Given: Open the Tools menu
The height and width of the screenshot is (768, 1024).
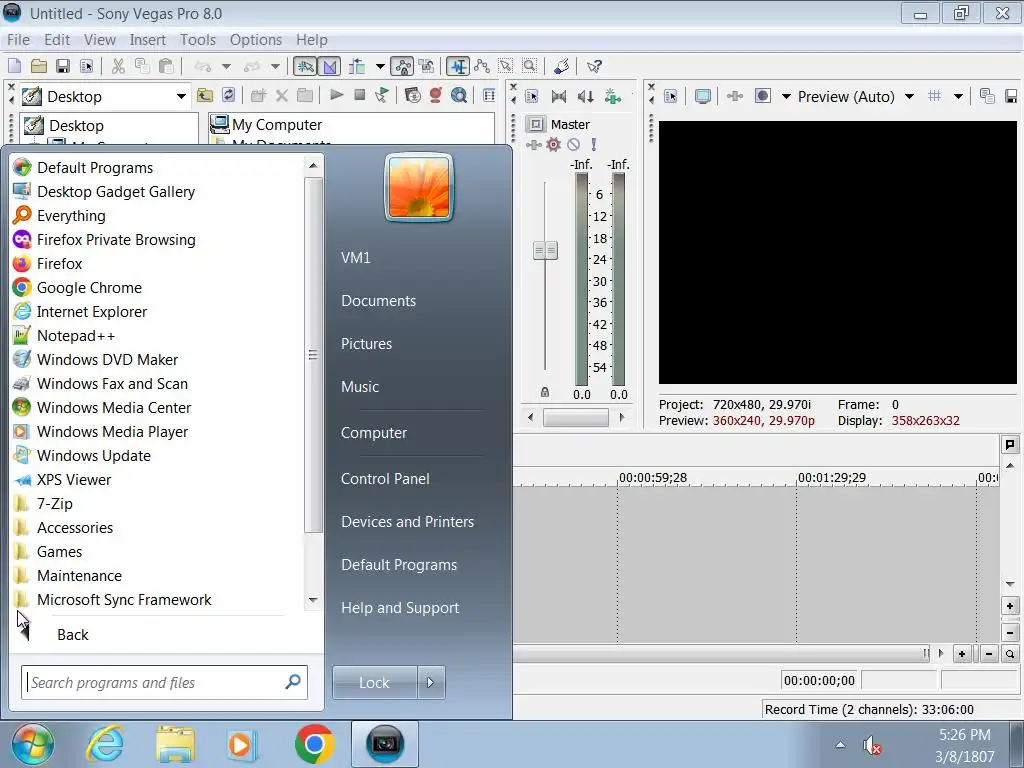Looking at the screenshot, I should [x=198, y=40].
